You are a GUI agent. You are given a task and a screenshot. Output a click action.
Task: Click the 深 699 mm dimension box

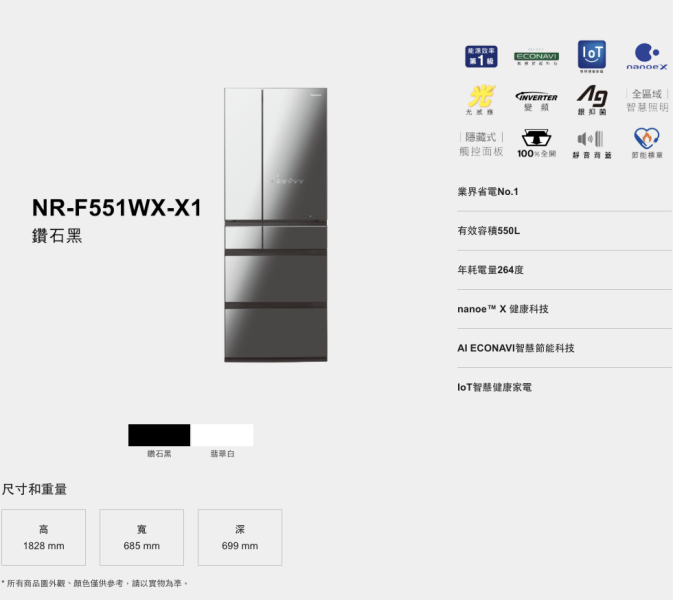pyautogui.click(x=240, y=537)
